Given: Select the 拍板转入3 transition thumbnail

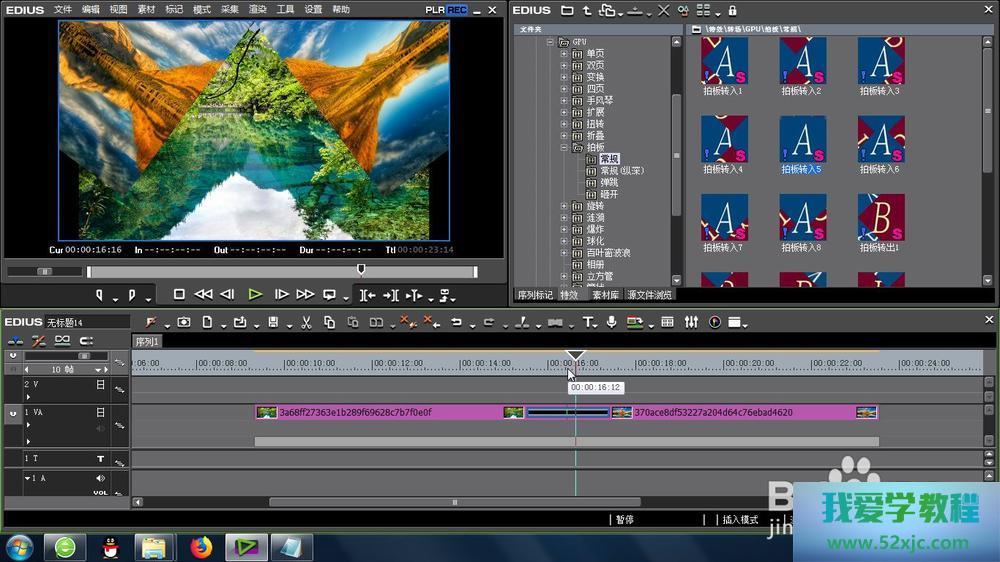Looking at the screenshot, I should point(880,62).
